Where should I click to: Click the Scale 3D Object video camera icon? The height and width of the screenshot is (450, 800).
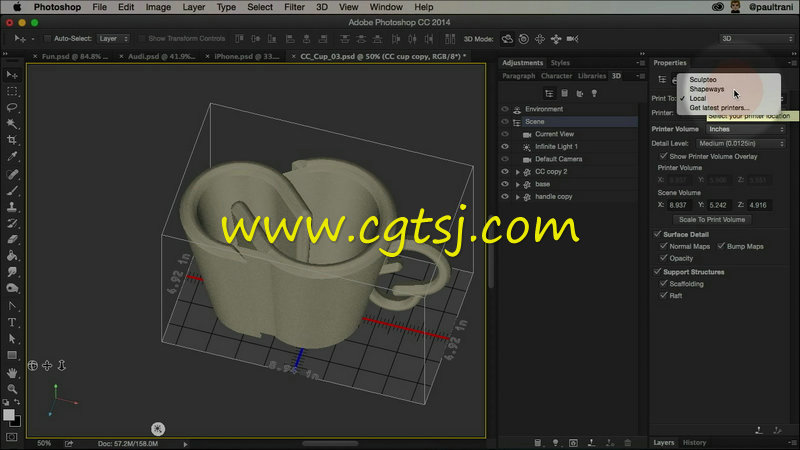point(572,39)
